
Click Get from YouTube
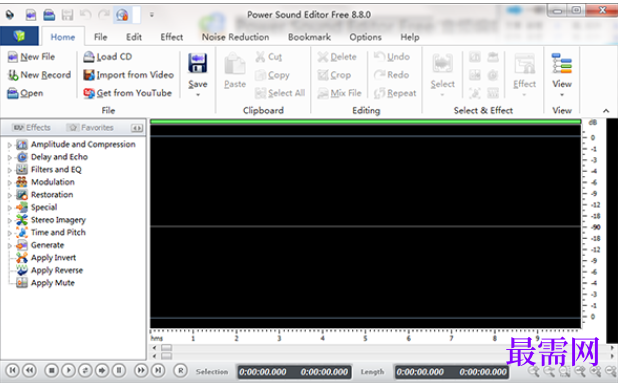click(x=127, y=93)
